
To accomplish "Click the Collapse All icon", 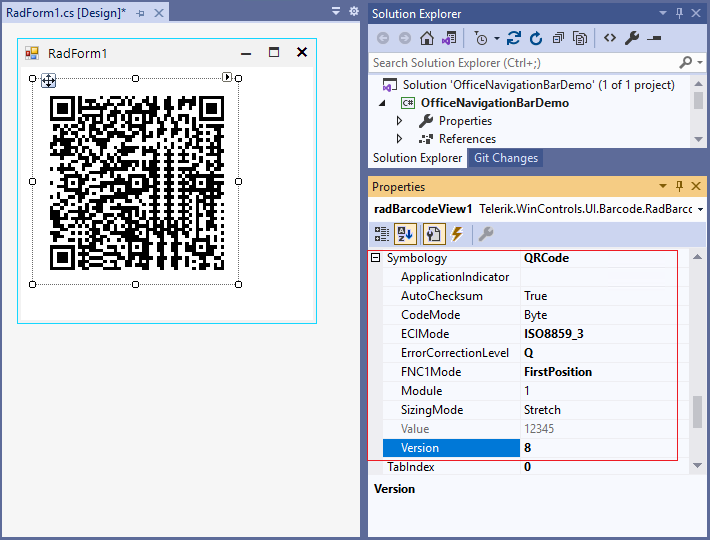I will 558,38.
